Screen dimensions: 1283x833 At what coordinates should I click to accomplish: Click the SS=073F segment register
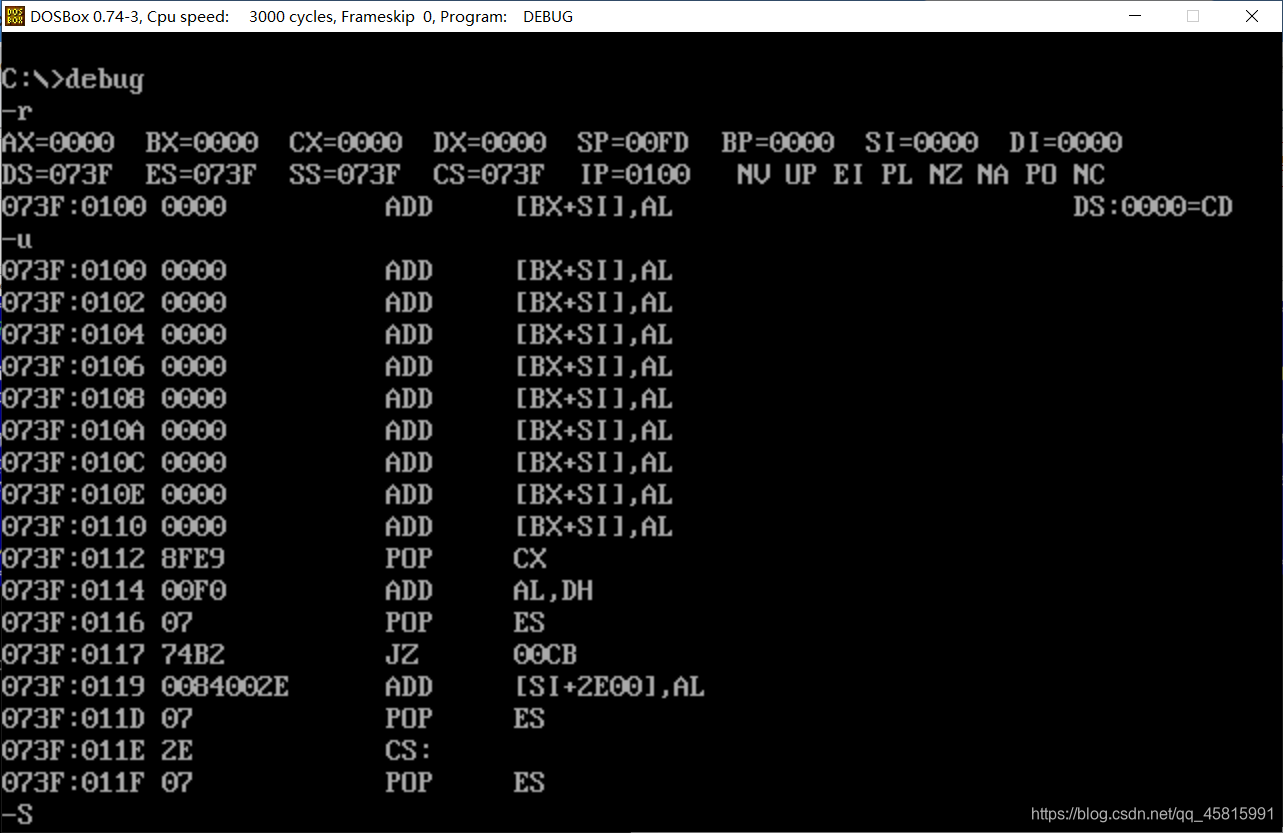pyautogui.click(x=345, y=174)
